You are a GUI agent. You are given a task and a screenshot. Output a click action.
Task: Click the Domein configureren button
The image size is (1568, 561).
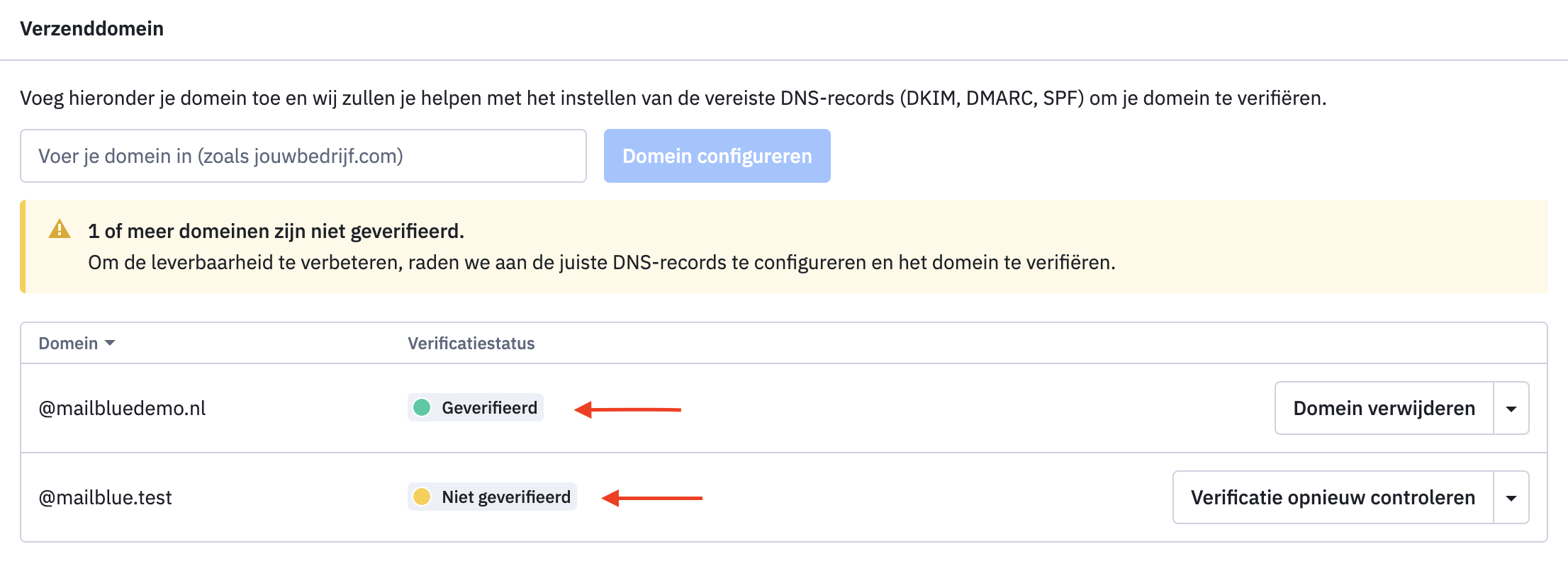(x=717, y=156)
